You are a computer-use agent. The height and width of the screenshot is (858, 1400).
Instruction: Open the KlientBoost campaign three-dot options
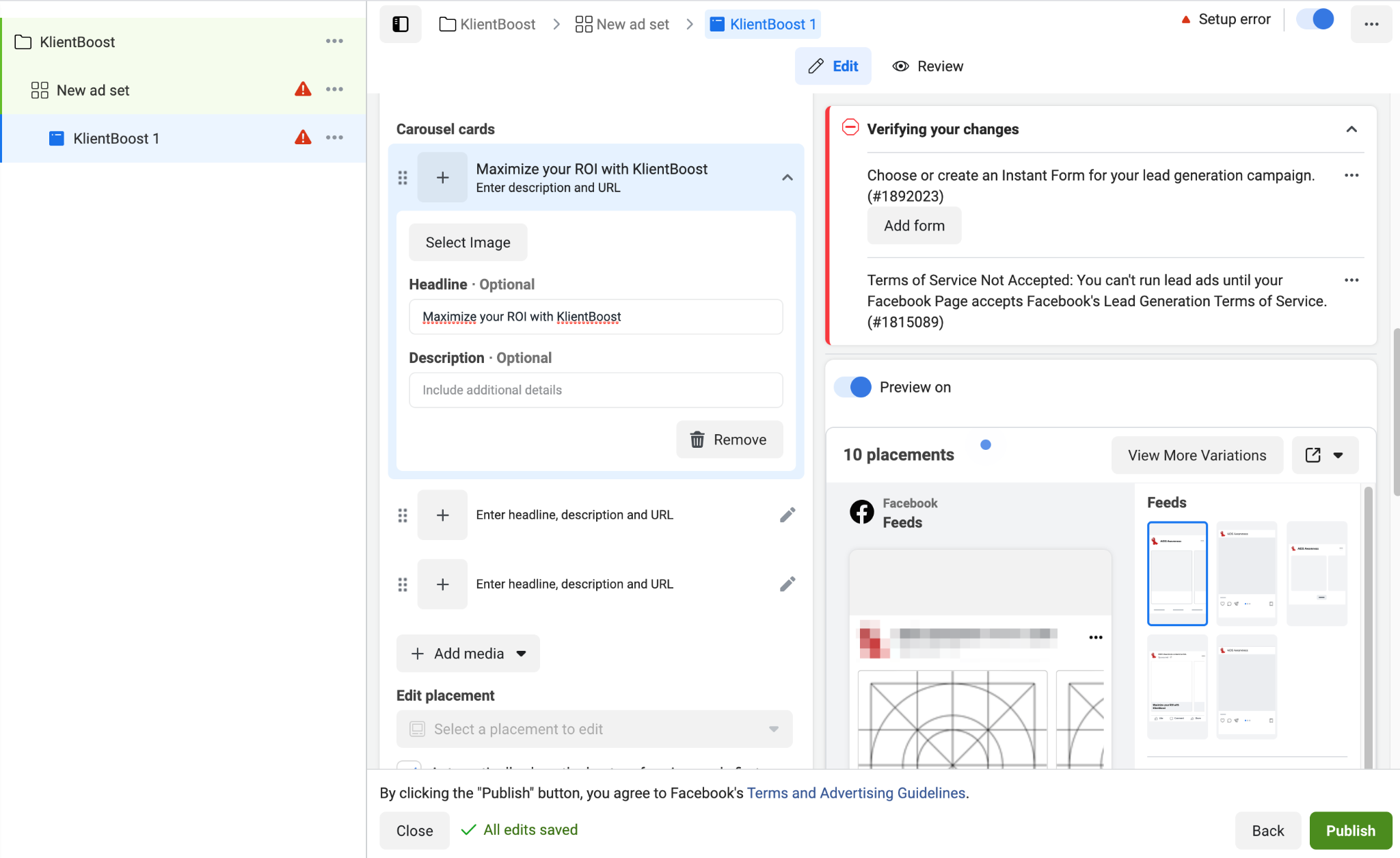[334, 42]
